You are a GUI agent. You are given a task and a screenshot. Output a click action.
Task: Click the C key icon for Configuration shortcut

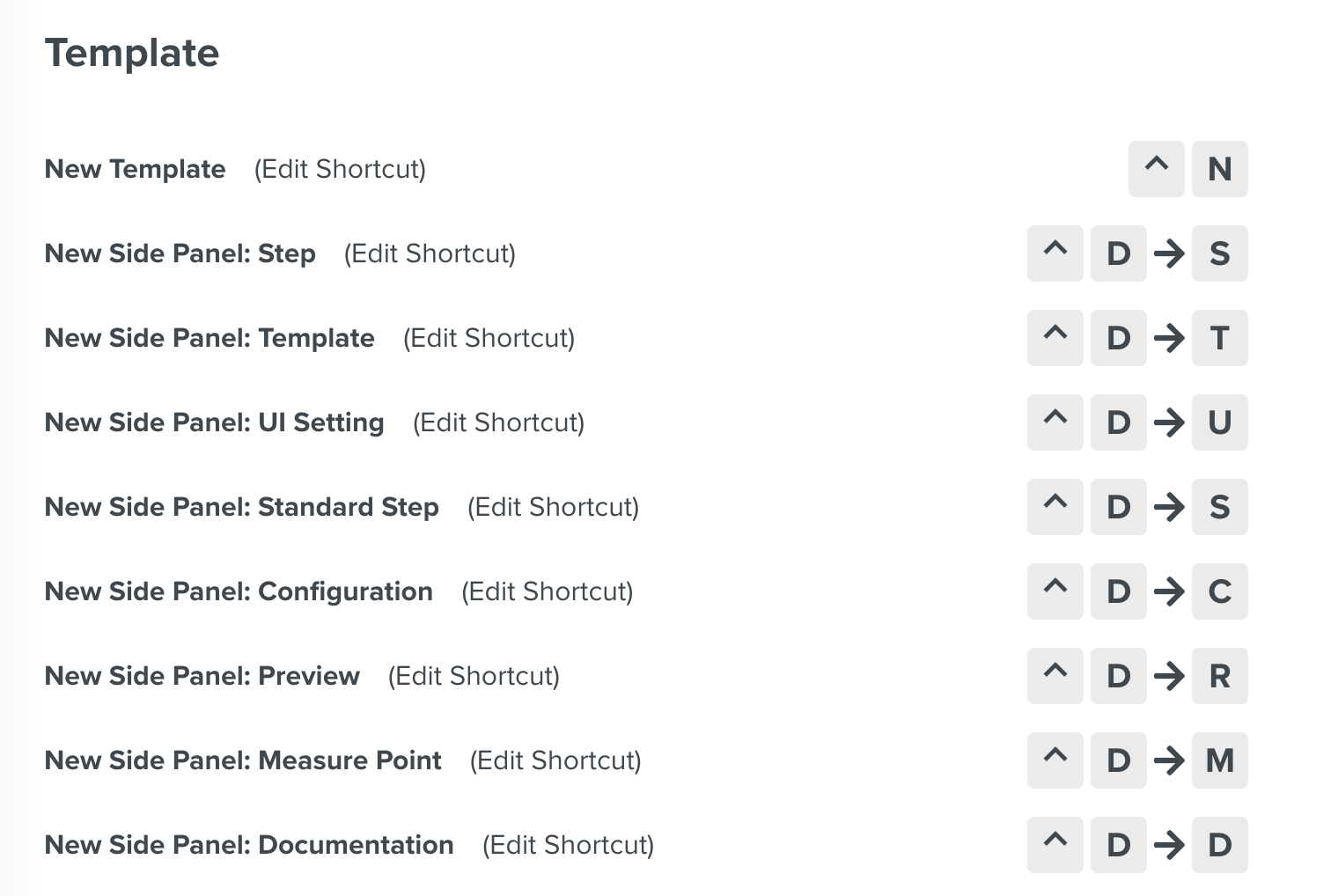(1219, 591)
